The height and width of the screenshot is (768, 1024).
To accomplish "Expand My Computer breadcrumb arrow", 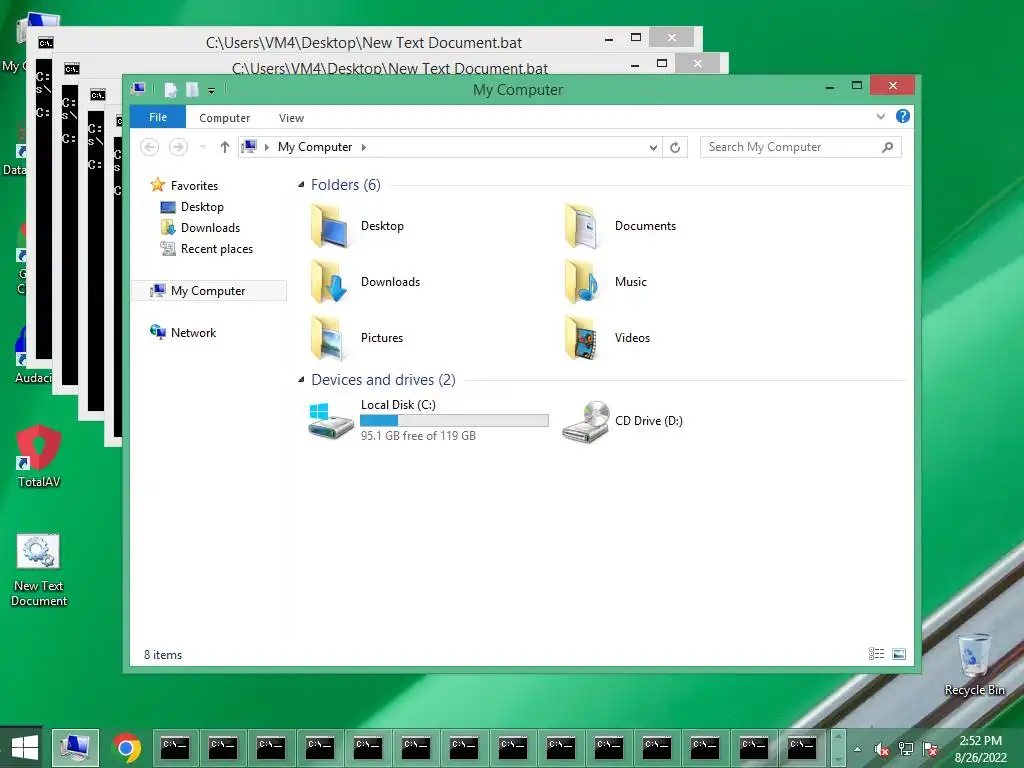I will pos(364,148).
